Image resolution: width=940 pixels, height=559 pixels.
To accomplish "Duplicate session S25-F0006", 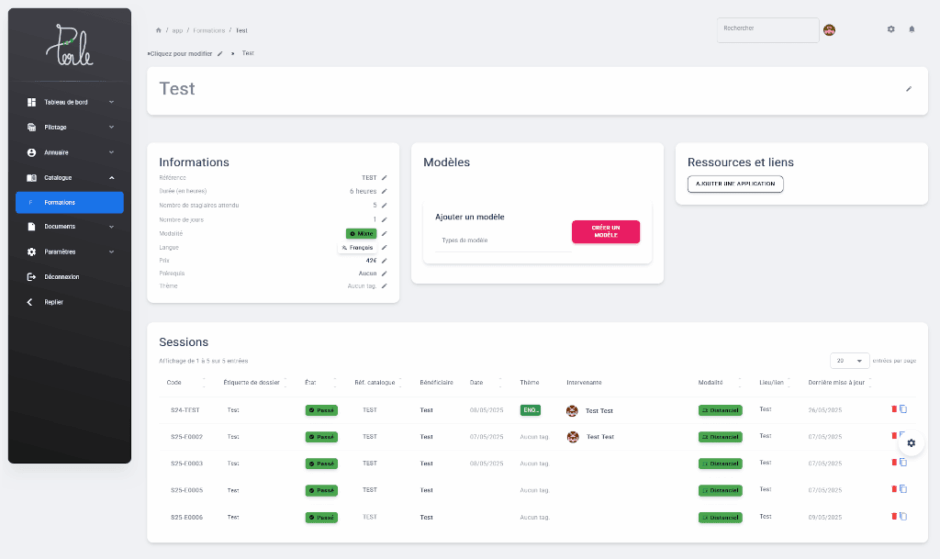I will tap(903, 516).
